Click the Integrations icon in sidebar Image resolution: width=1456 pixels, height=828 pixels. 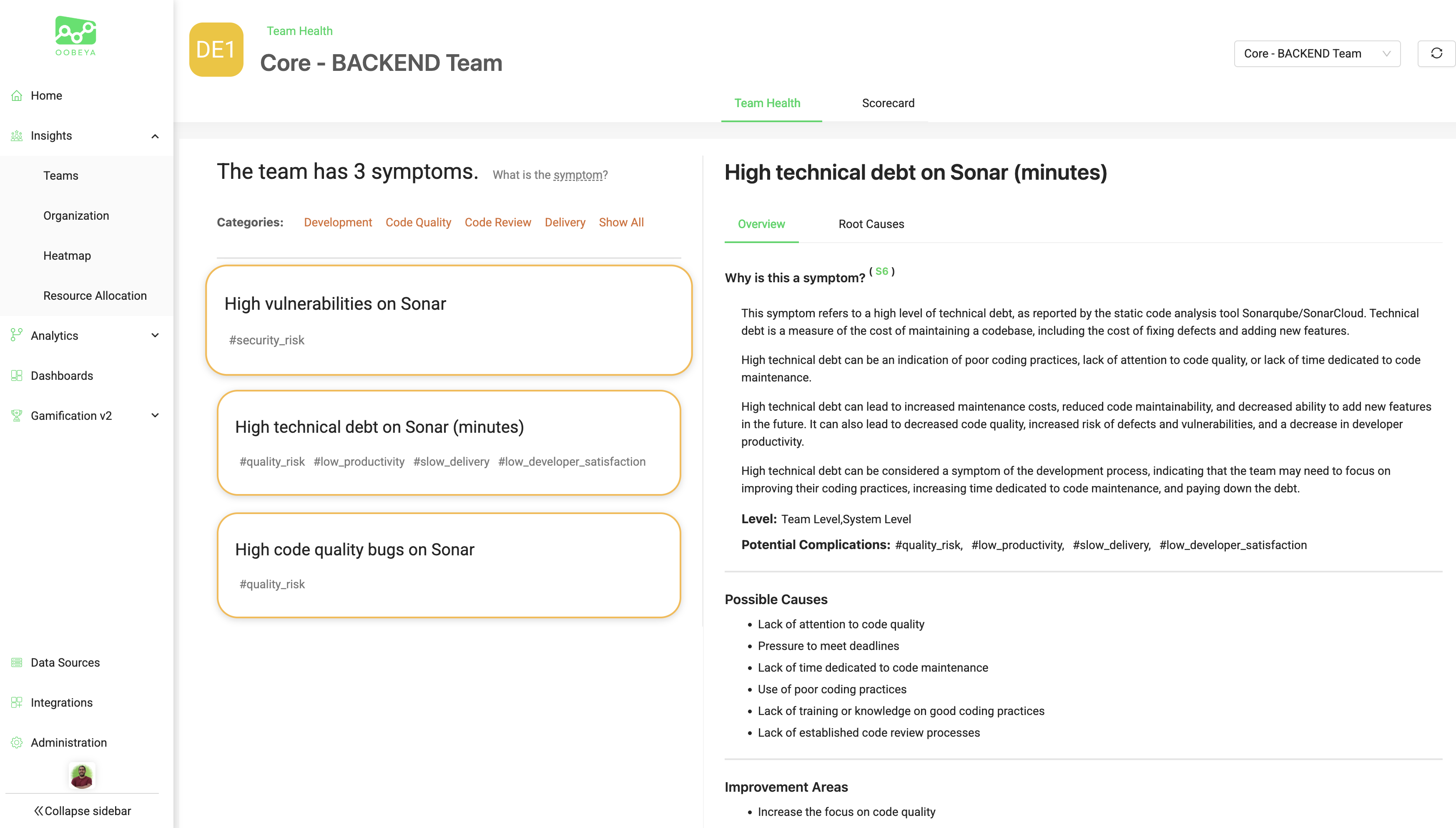point(17,703)
